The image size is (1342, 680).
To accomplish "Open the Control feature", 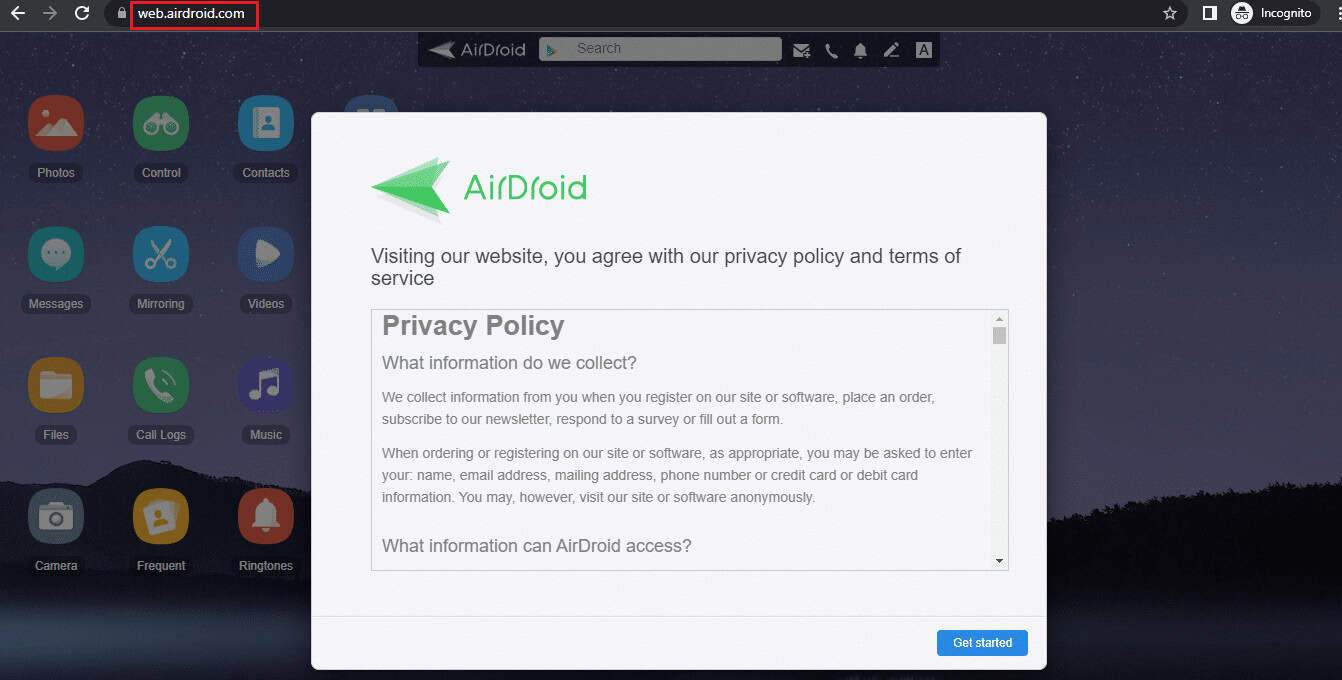I will pyautogui.click(x=160, y=122).
